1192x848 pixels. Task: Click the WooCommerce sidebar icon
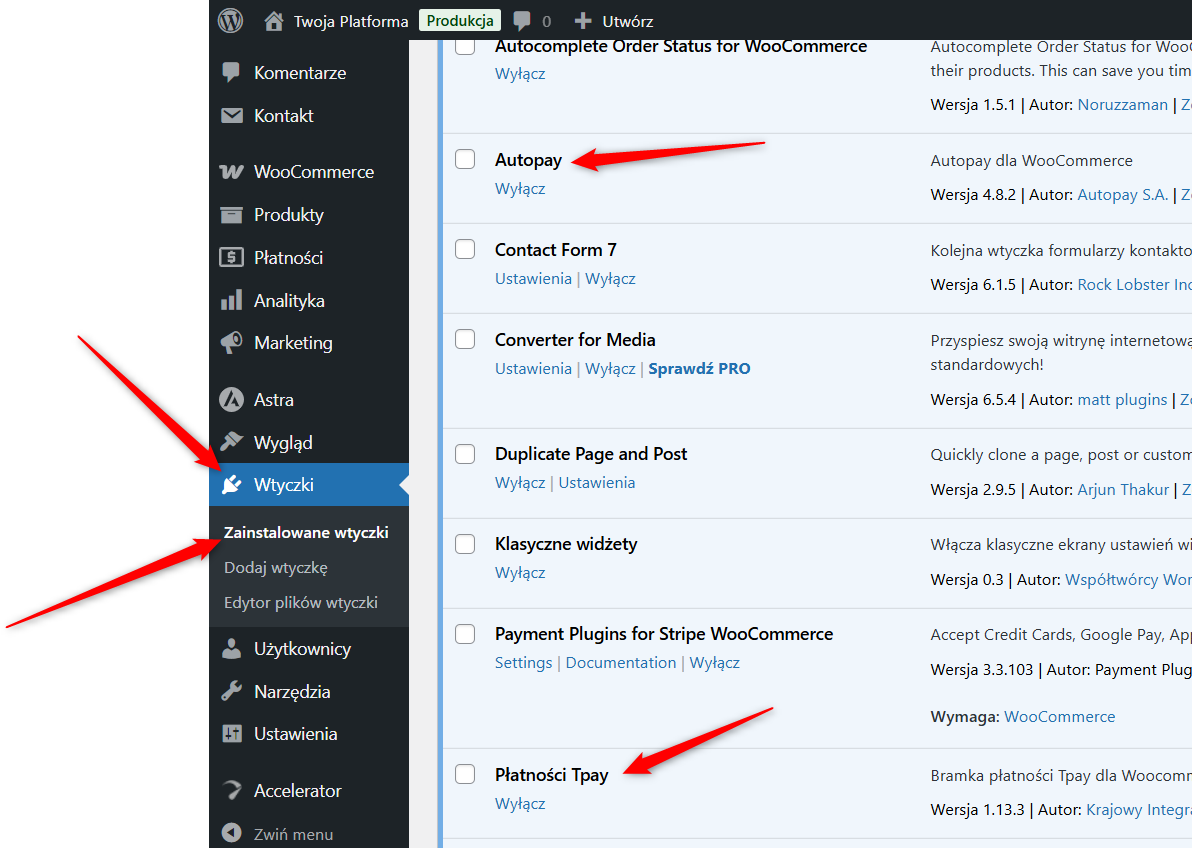(231, 172)
